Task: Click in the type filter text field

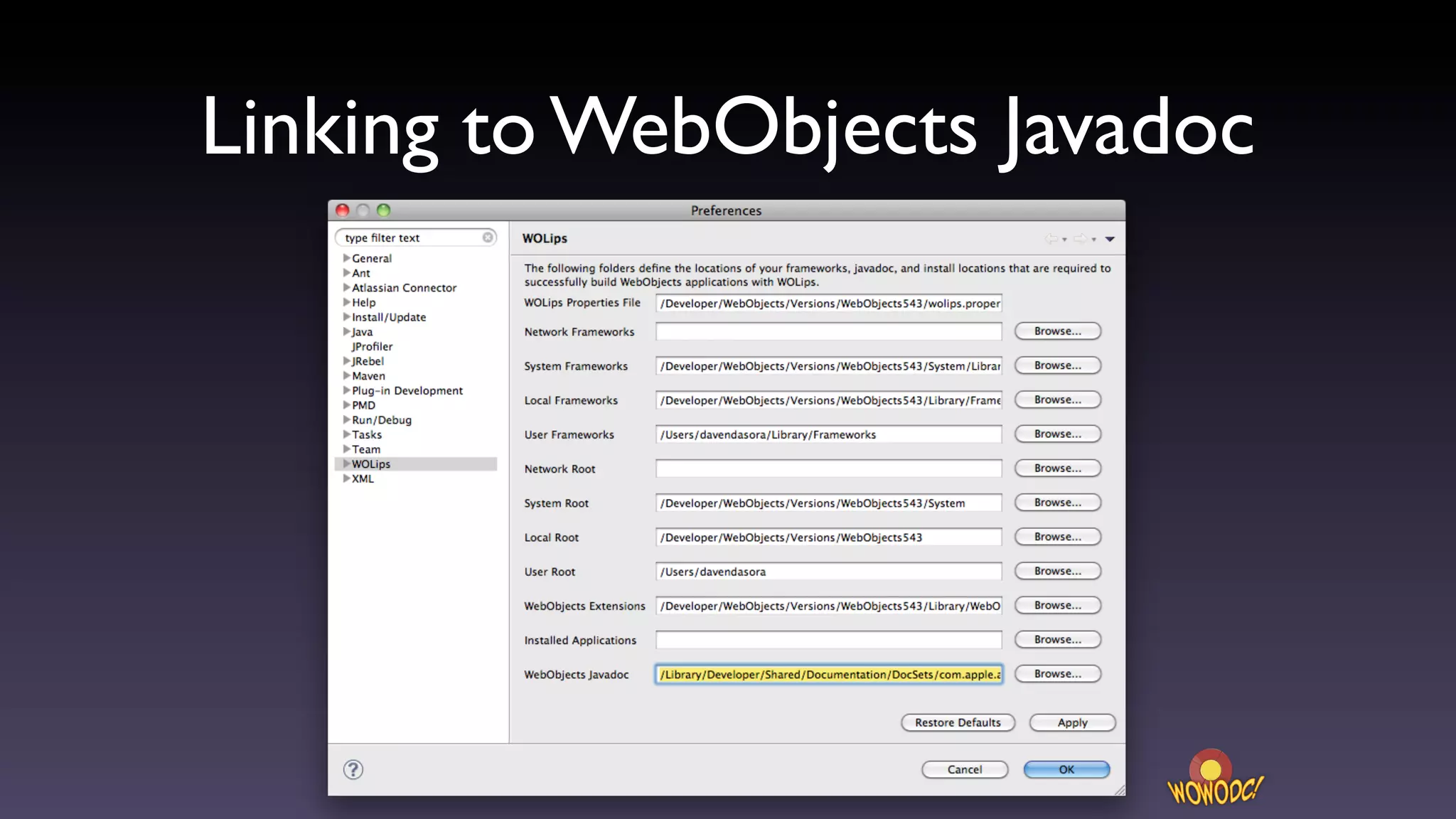Action: (x=409, y=238)
